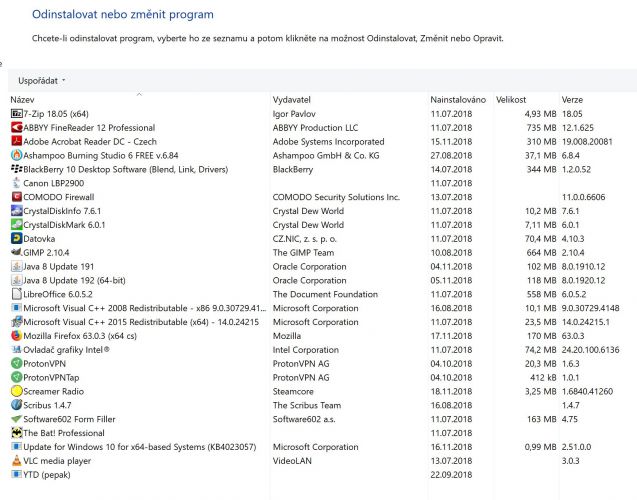The image size is (637, 500).
Task: Click install date 27.08.2018
Action: coord(451,155)
